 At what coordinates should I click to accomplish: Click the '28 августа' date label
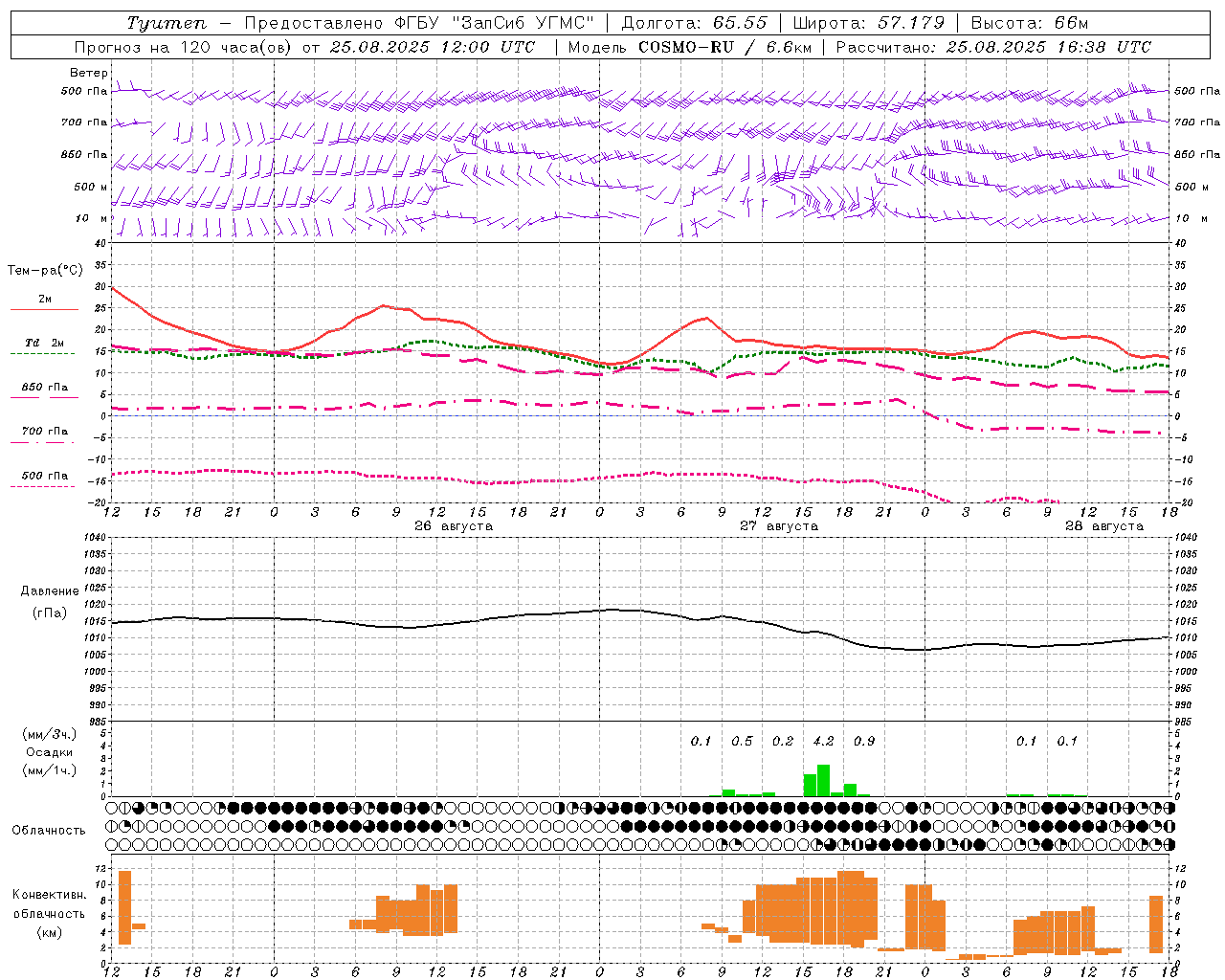(1104, 526)
